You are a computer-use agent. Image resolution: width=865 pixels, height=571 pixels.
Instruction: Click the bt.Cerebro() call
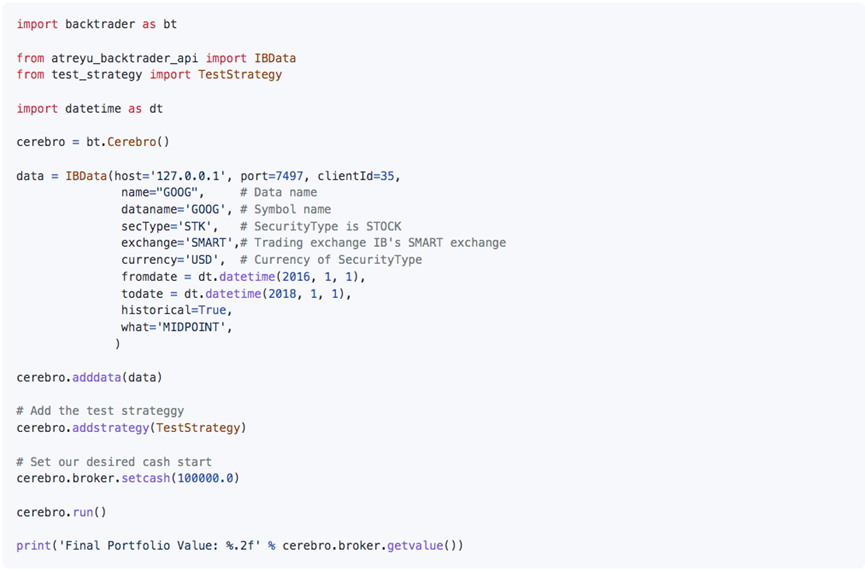click(127, 142)
